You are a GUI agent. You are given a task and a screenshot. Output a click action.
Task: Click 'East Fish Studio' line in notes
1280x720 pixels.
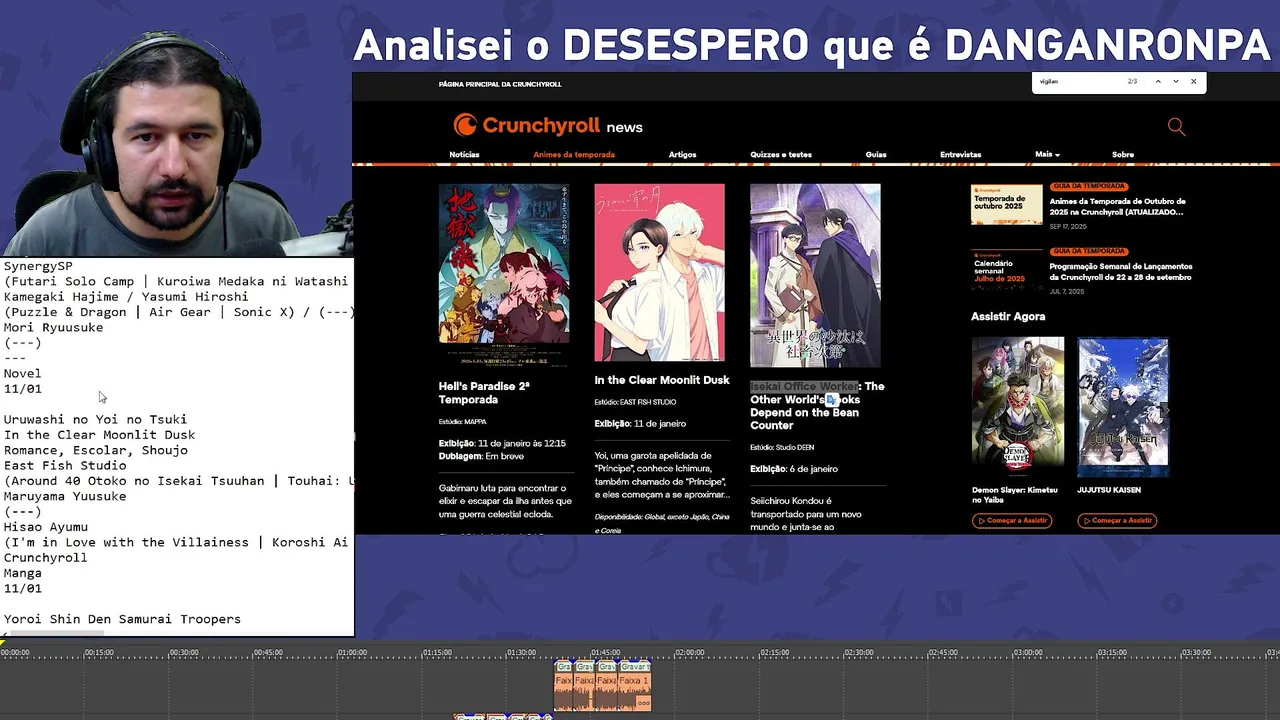[x=65, y=465]
